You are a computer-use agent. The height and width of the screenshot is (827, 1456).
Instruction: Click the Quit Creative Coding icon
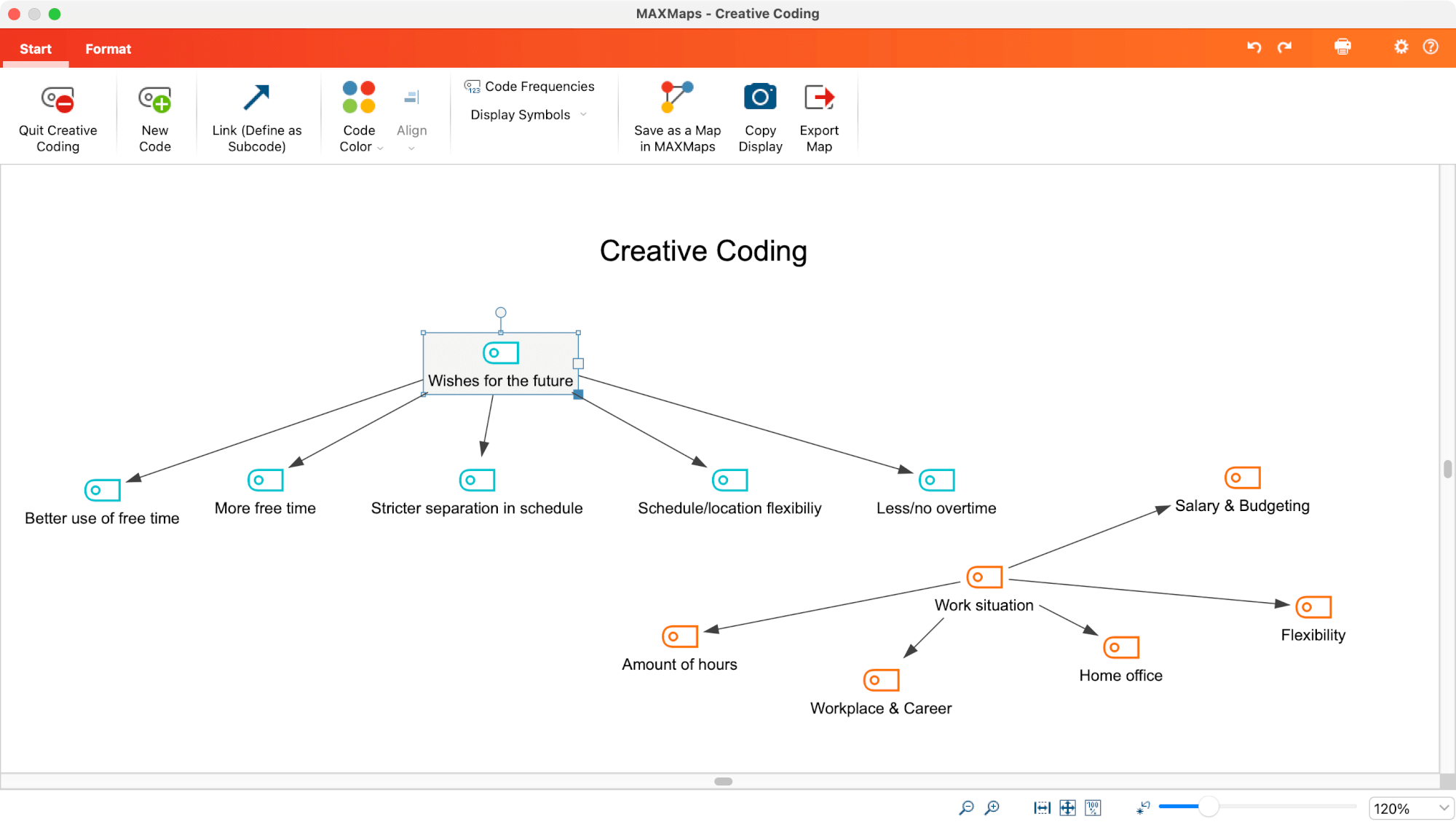click(x=58, y=100)
